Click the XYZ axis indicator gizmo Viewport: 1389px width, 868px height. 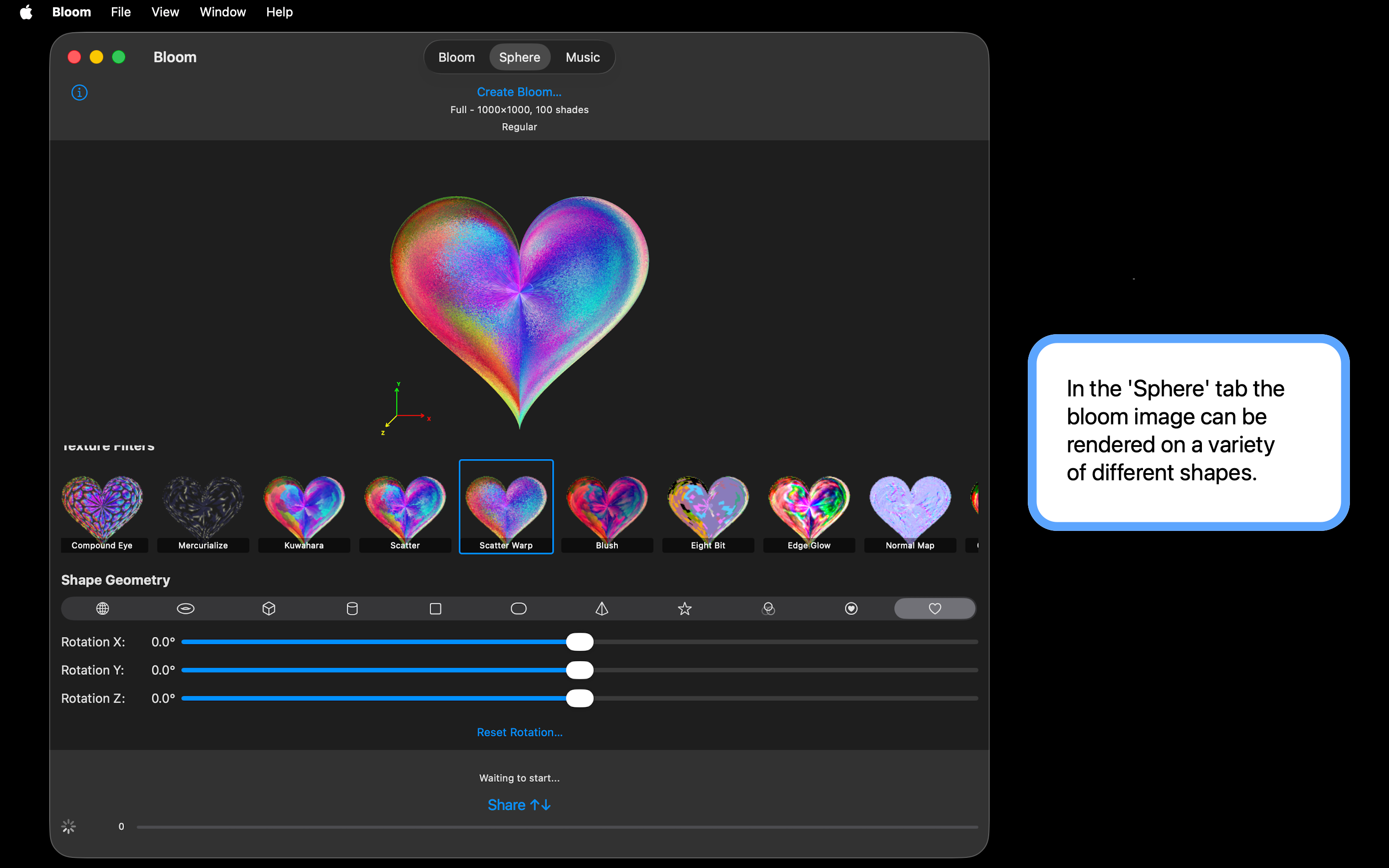click(x=405, y=409)
